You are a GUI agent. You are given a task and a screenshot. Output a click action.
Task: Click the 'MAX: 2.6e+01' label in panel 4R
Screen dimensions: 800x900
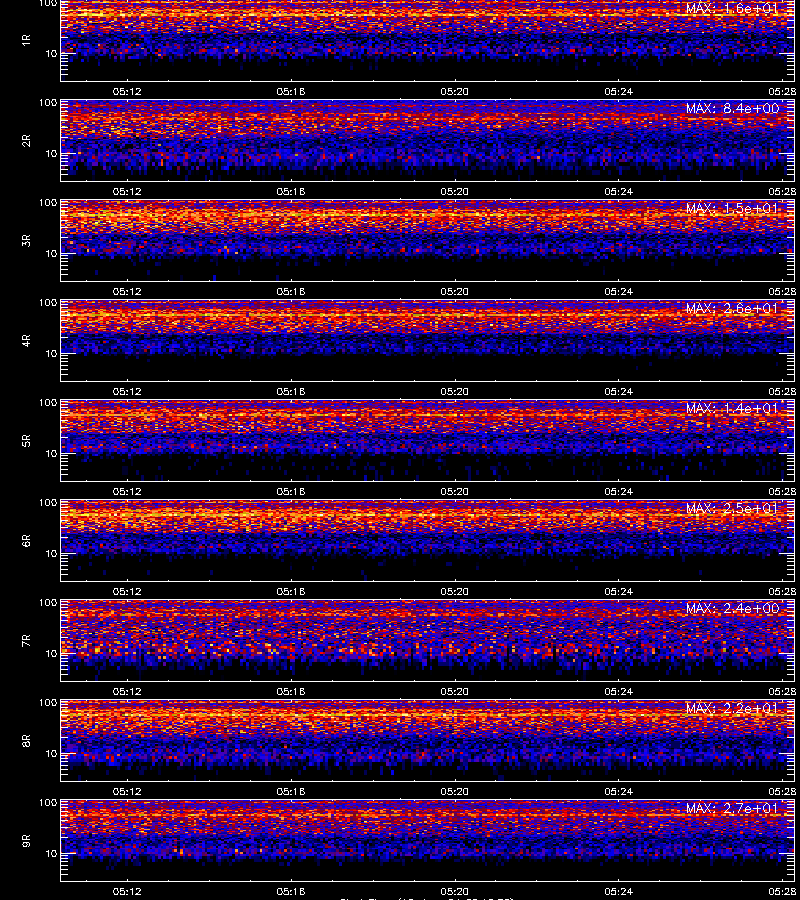click(732, 308)
